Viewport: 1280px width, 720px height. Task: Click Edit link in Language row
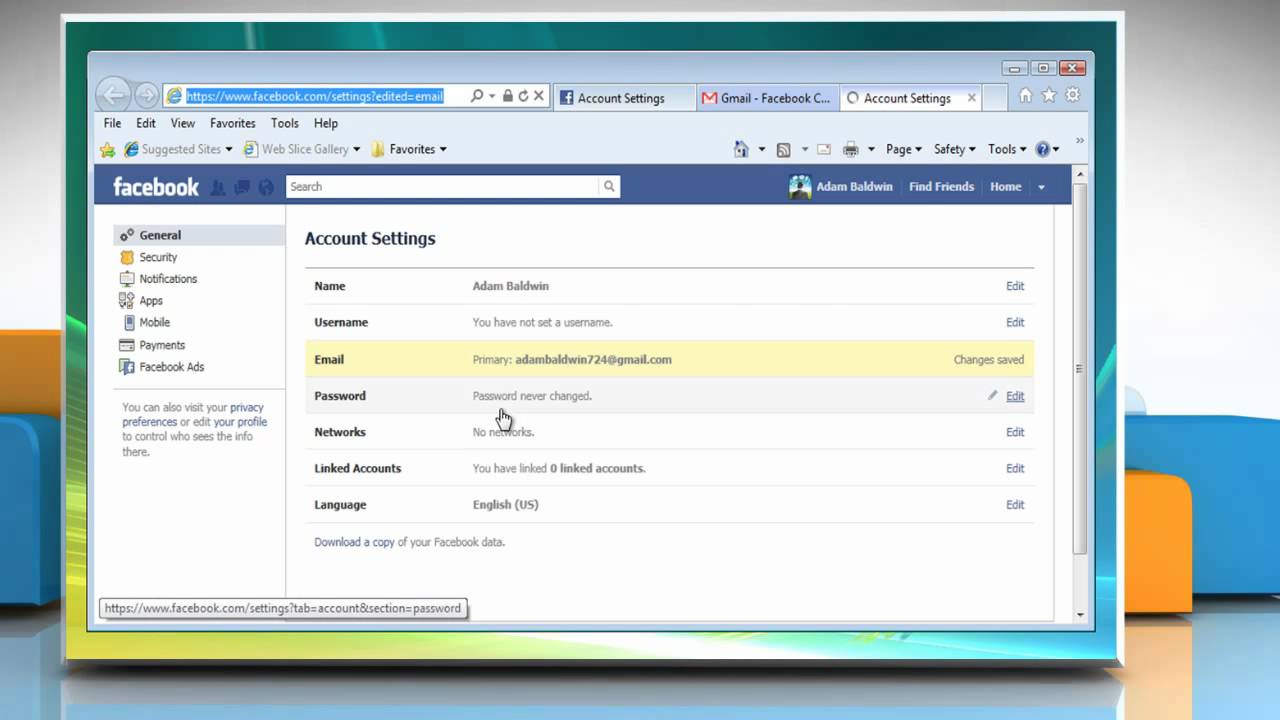[1015, 505]
